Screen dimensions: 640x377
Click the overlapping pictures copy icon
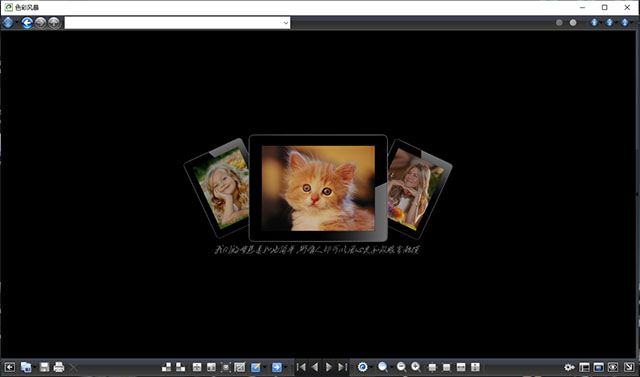26,367
